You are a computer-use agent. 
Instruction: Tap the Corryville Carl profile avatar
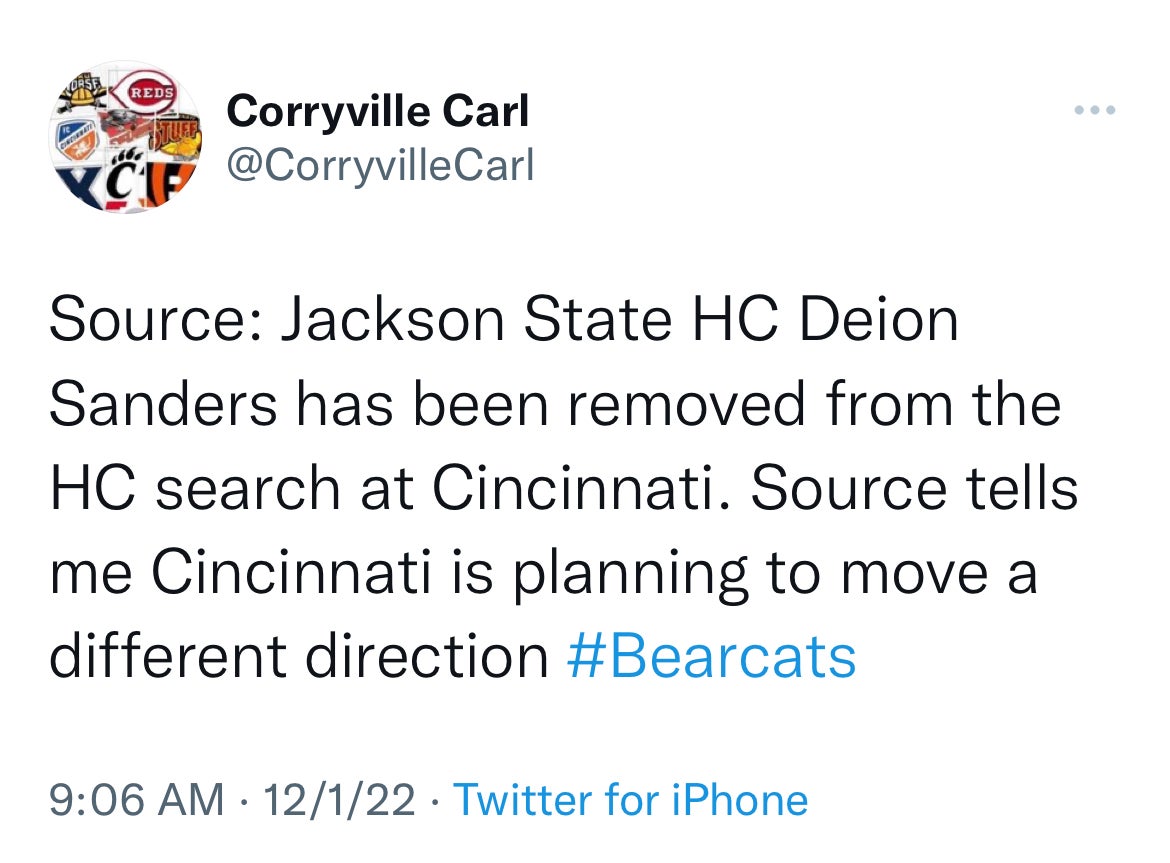pyautogui.click(x=129, y=136)
